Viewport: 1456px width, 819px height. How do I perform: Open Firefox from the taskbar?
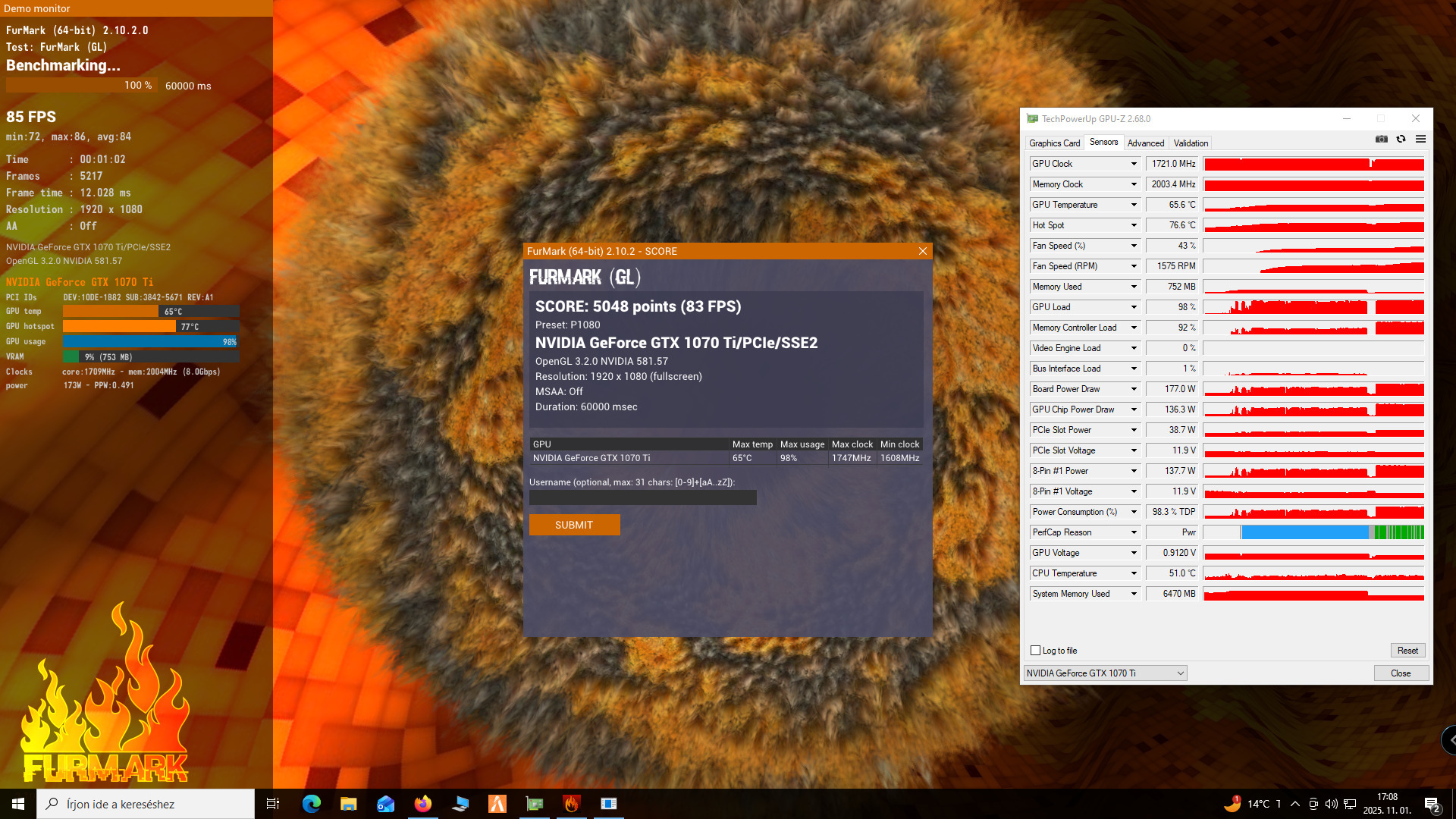[422, 804]
